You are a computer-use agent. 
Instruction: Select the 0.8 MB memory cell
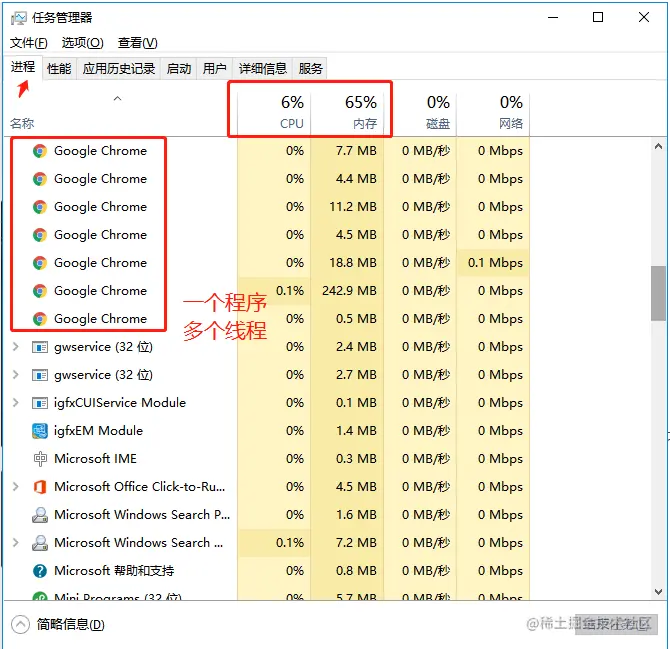pos(347,571)
